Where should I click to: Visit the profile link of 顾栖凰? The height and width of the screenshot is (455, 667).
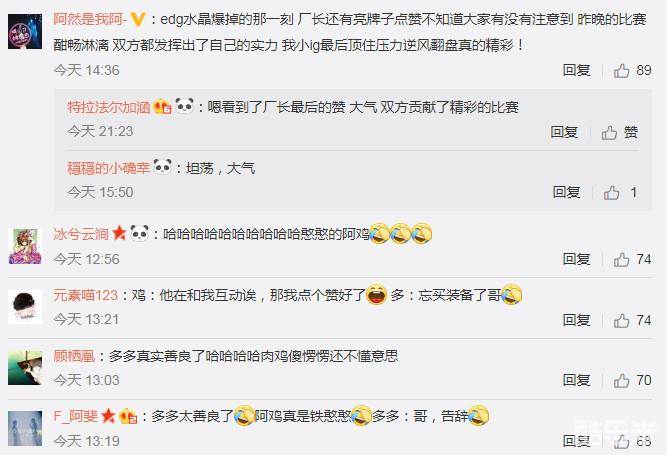(x=74, y=356)
